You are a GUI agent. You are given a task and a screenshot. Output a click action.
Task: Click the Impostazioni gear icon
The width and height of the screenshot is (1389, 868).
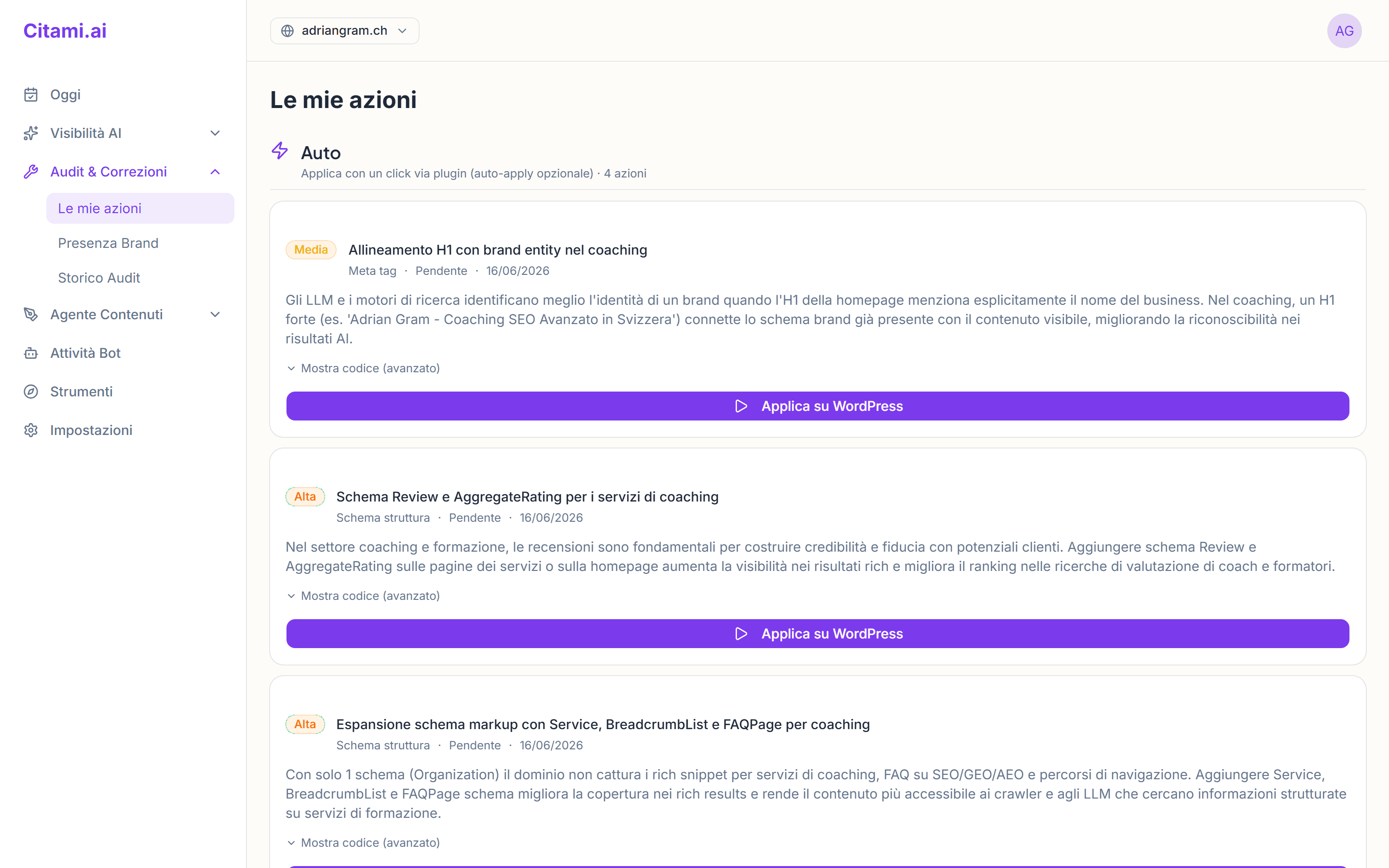pos(31,430)
